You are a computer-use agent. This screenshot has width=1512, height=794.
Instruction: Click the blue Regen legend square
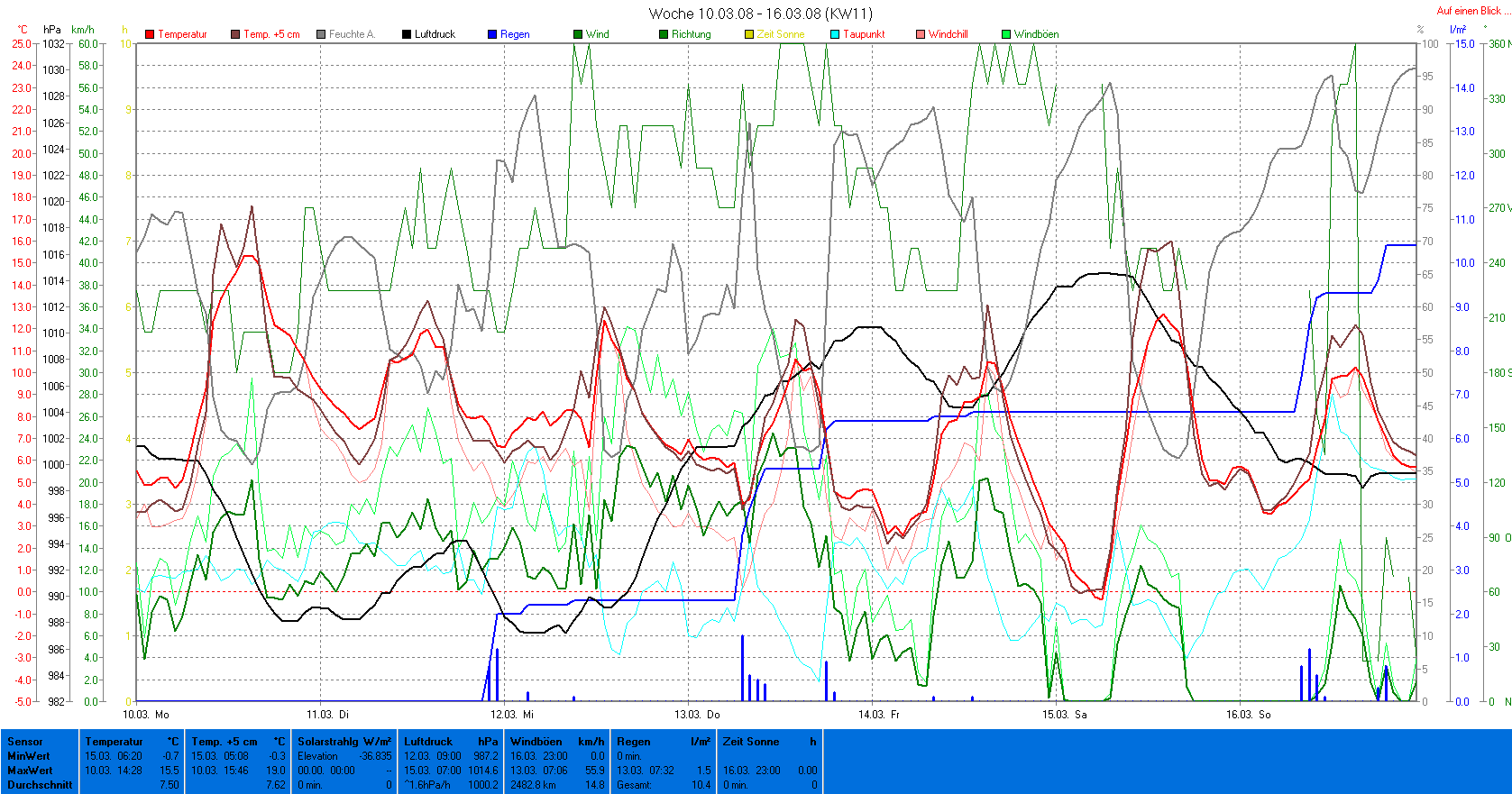click(492, 34)
